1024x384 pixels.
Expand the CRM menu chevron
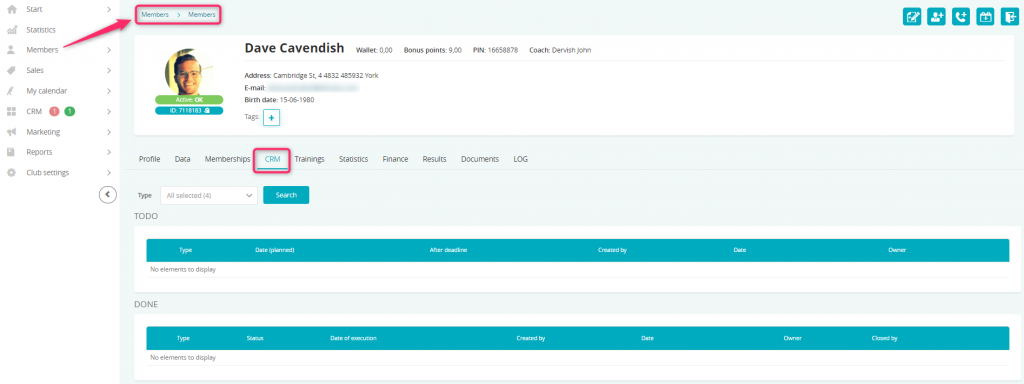[x=109, y=112]
